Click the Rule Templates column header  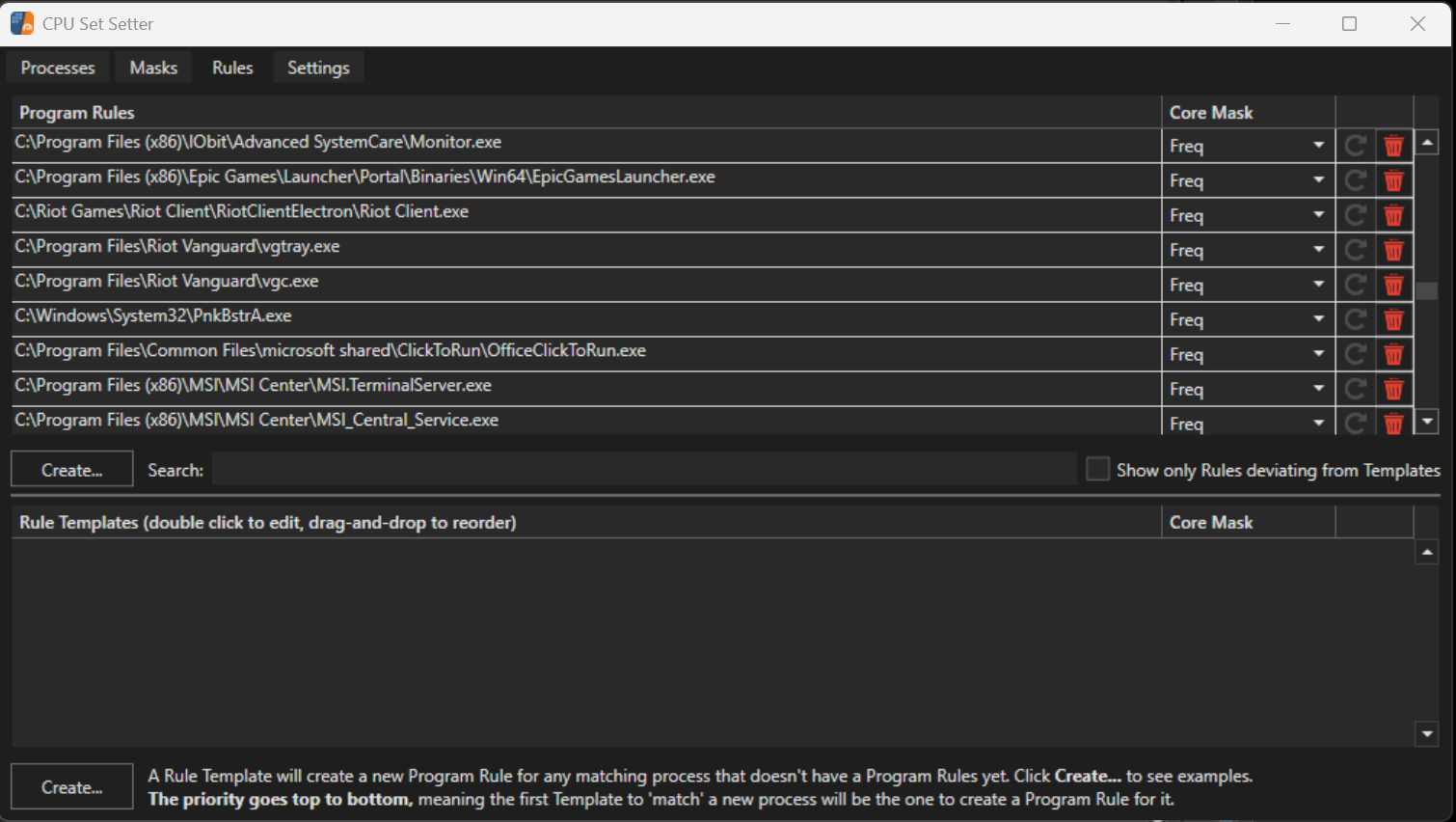click(586, 522)
